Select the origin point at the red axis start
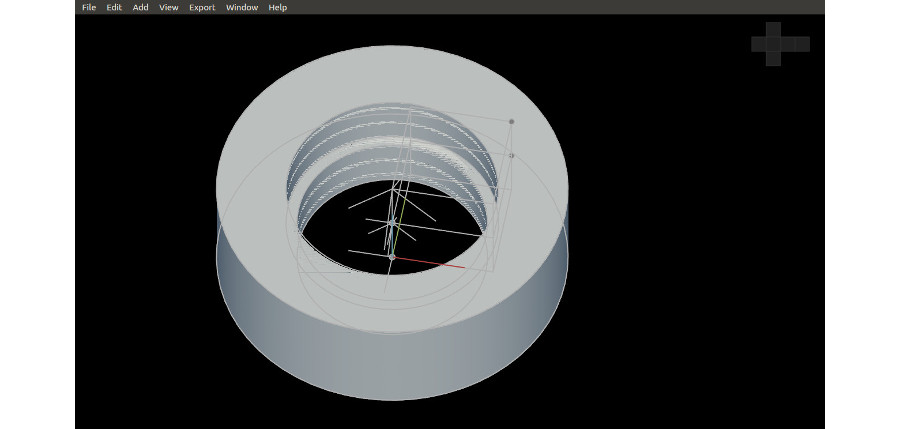The height and width of the screenshot is (429, 900). (x=392, y=257)
